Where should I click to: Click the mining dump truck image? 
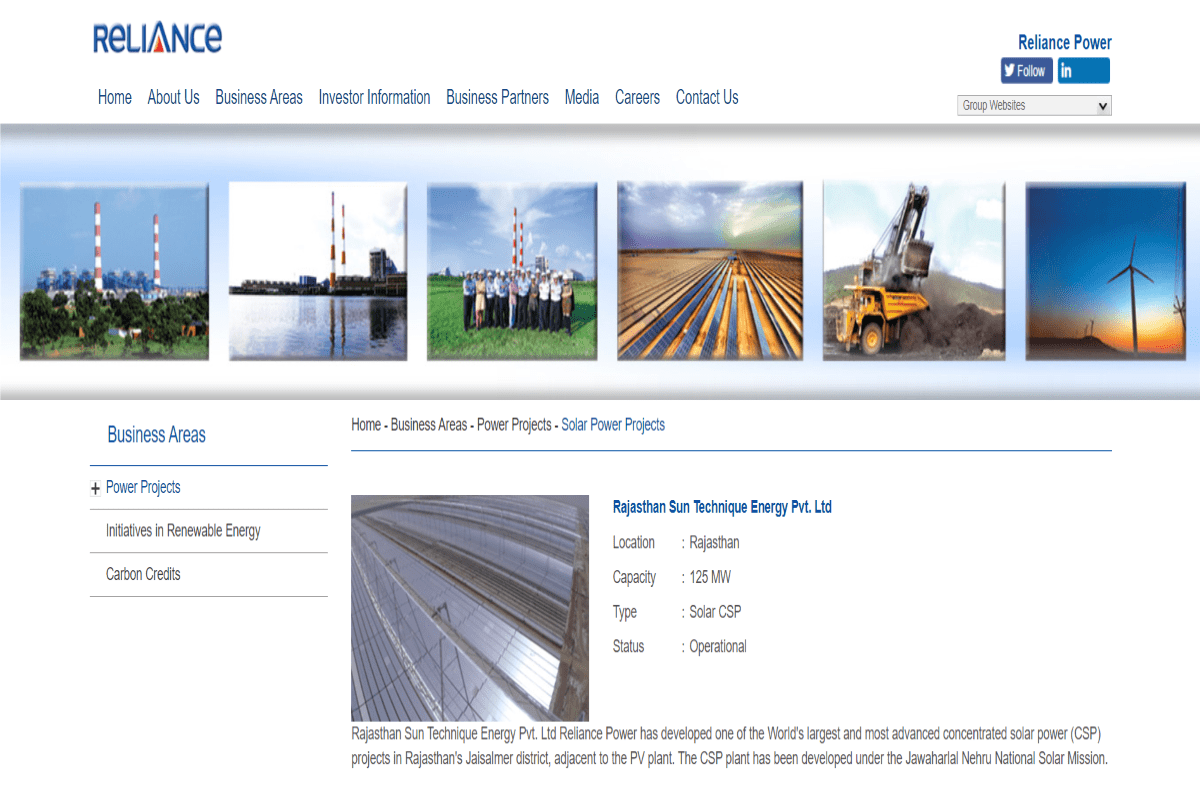[913, 271]
